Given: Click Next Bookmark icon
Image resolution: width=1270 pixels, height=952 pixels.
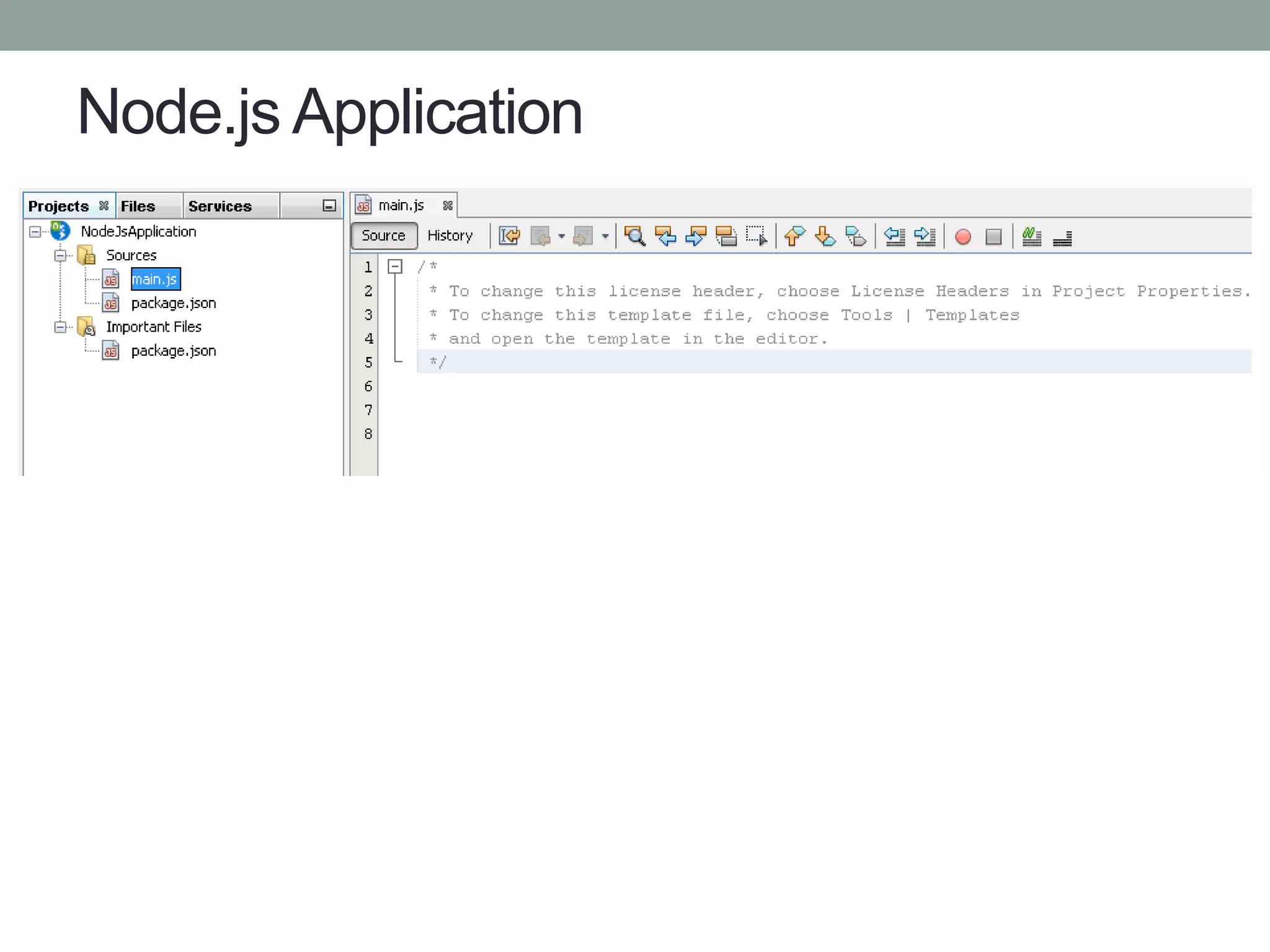Looking at the screenshot, I should point(825,236).
